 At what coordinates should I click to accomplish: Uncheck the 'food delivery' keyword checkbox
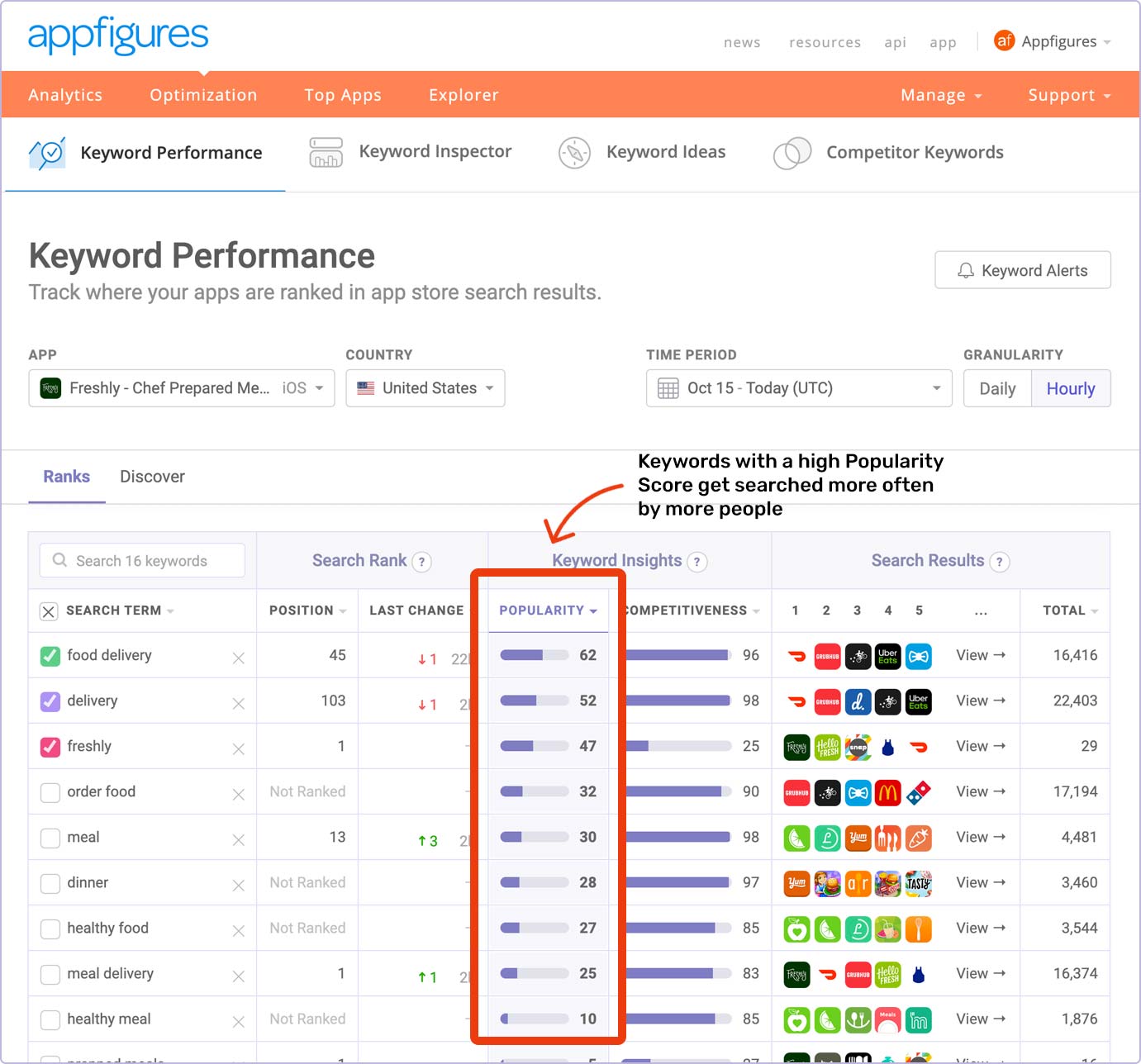[x=50, y=655]
